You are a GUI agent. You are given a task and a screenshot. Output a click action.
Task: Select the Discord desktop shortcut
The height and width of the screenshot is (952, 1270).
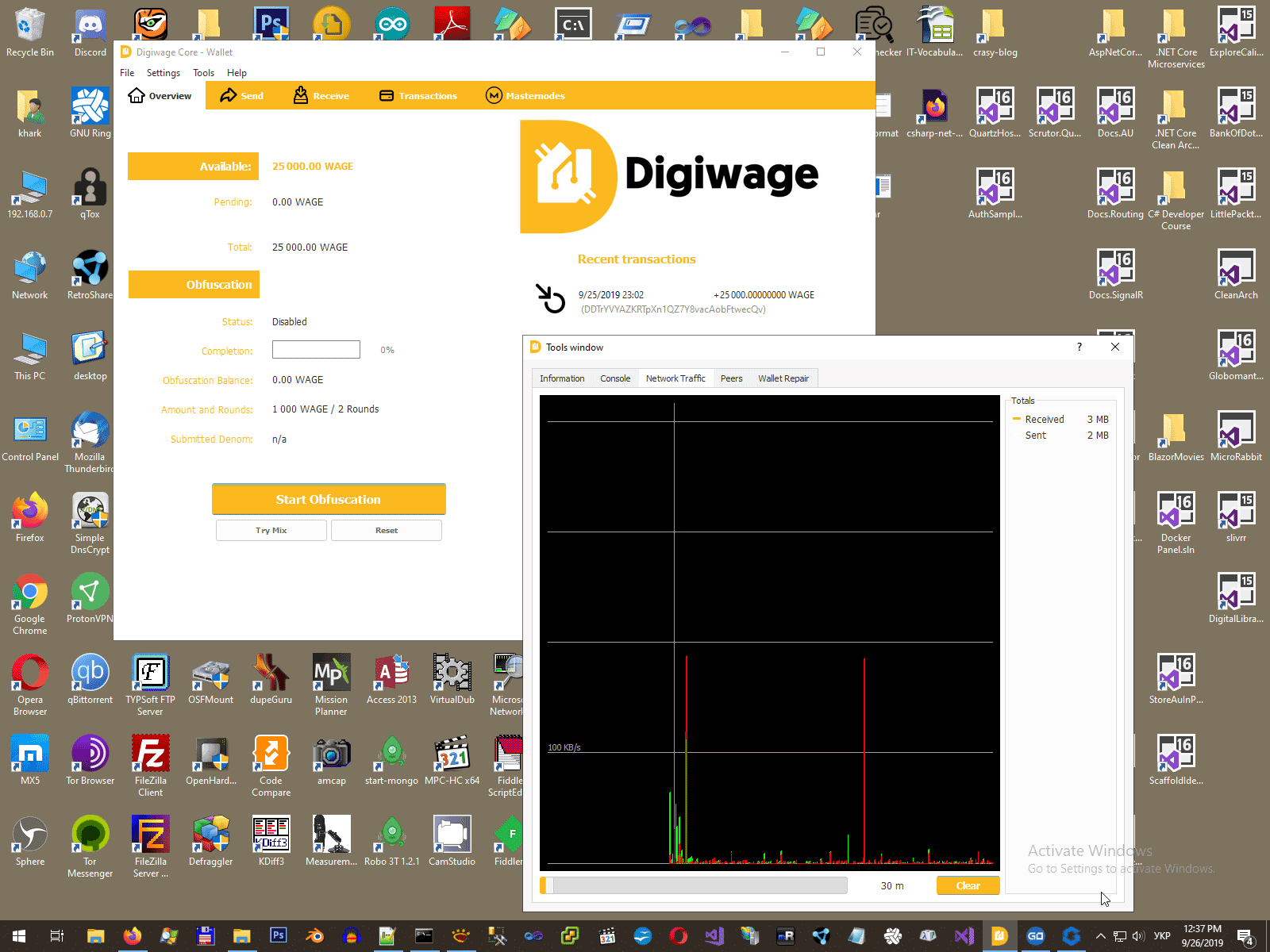[x=90, y=33]
